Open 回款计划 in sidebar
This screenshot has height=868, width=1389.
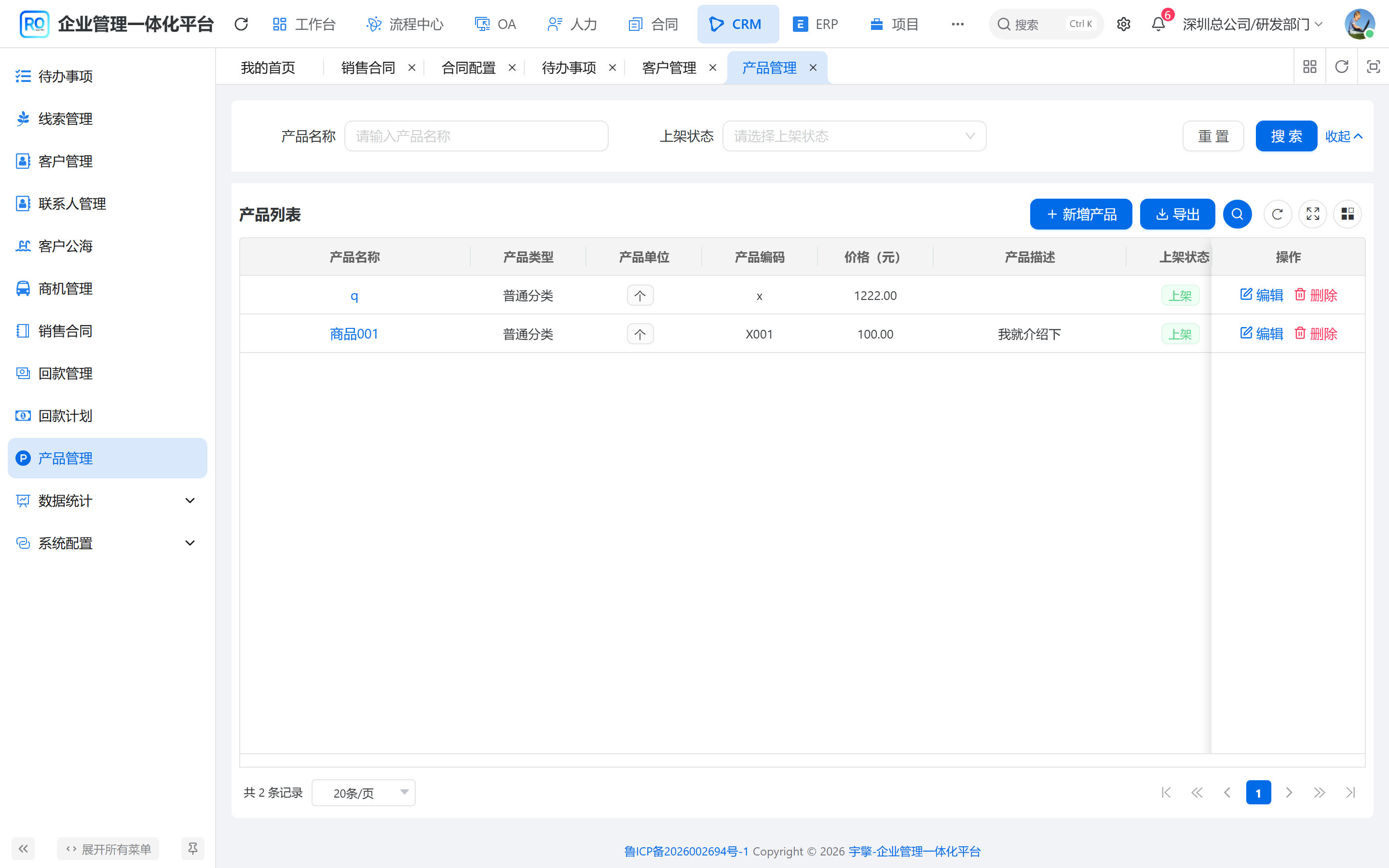108,416
